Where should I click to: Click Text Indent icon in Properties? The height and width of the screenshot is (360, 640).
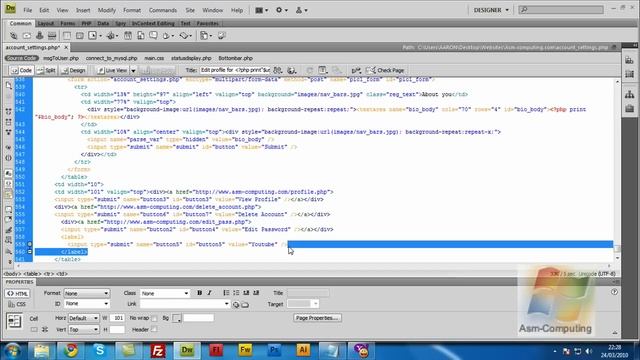[x=256, y=293]
